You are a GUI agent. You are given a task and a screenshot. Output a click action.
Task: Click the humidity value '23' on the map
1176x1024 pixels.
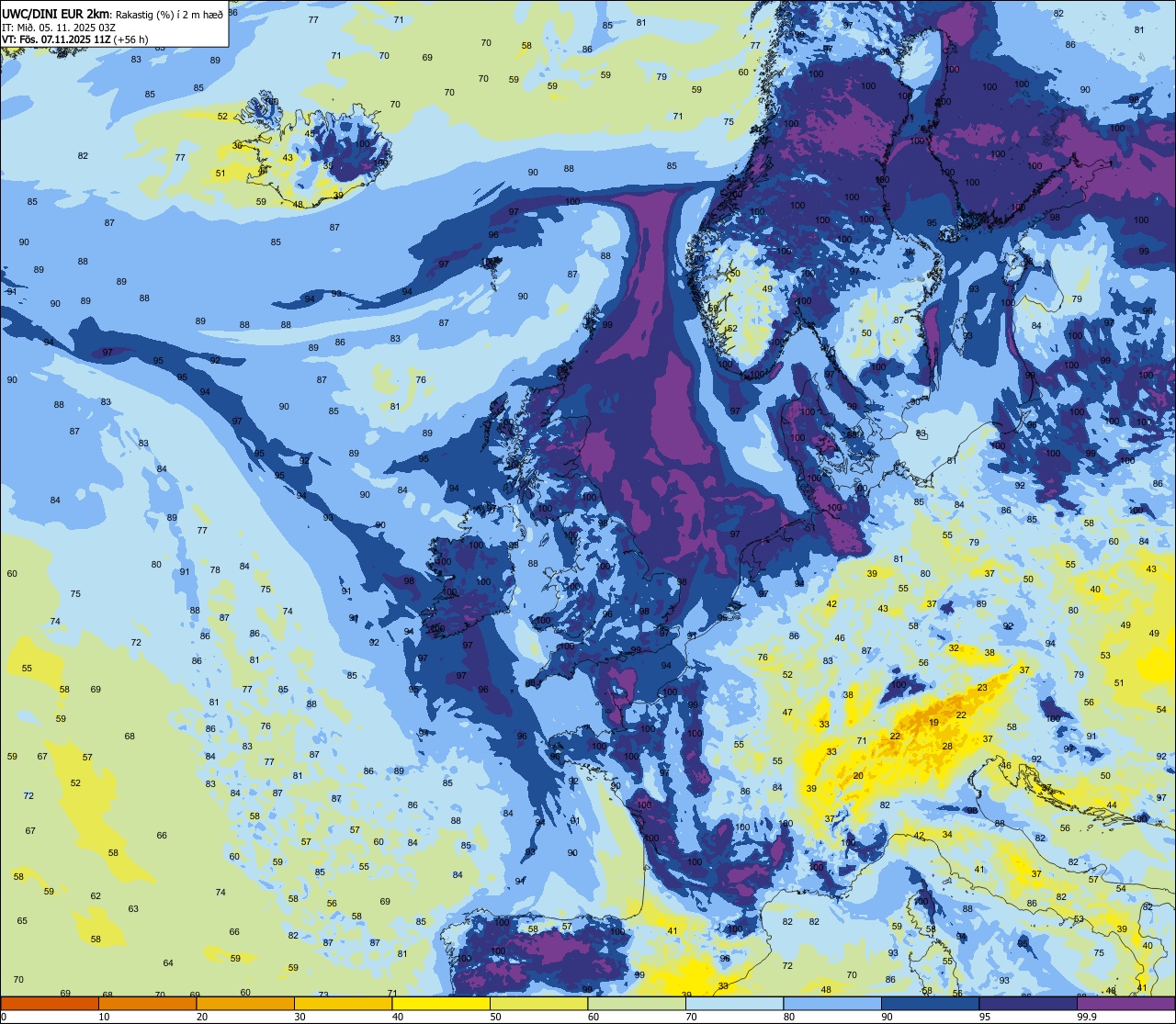[x=982, y=687]
